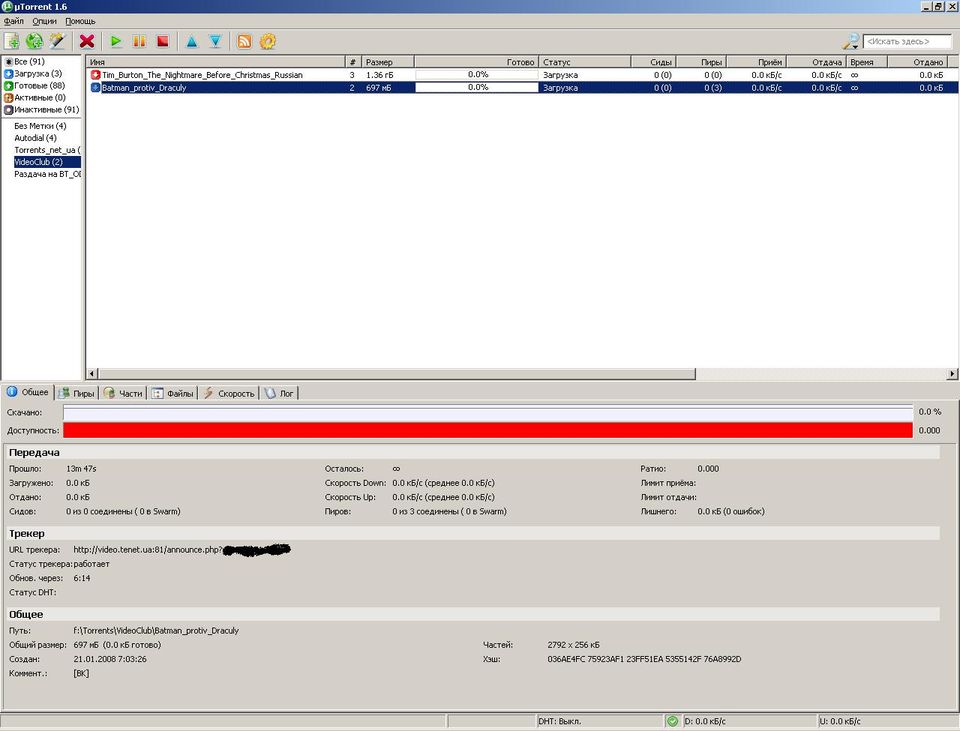This screenshot has height=731, width=960.
Task: Start the torrent with green play icon
Action: coord(116,41)
